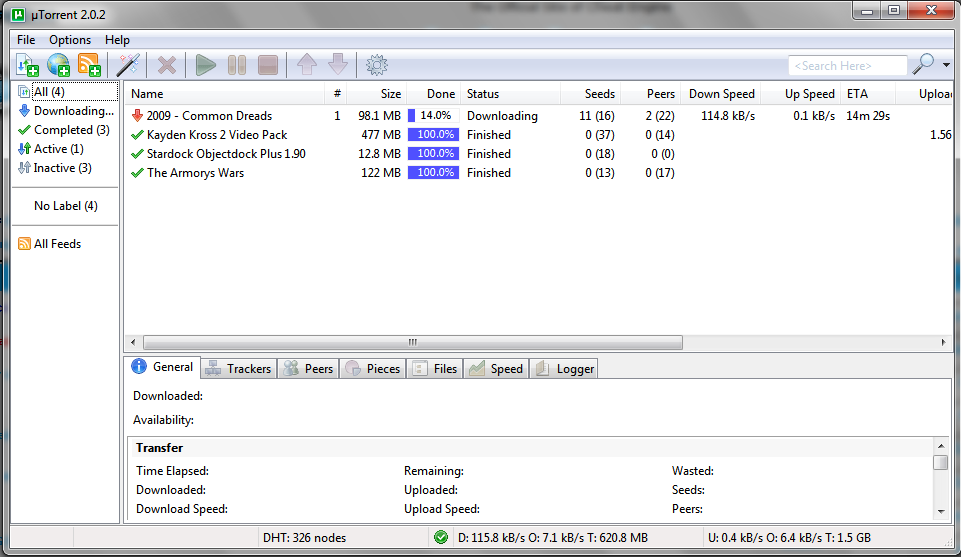The height and width of the screenshot is (557, 961).
Task: Switch to the Logger tab
Action: pos(564,368)
